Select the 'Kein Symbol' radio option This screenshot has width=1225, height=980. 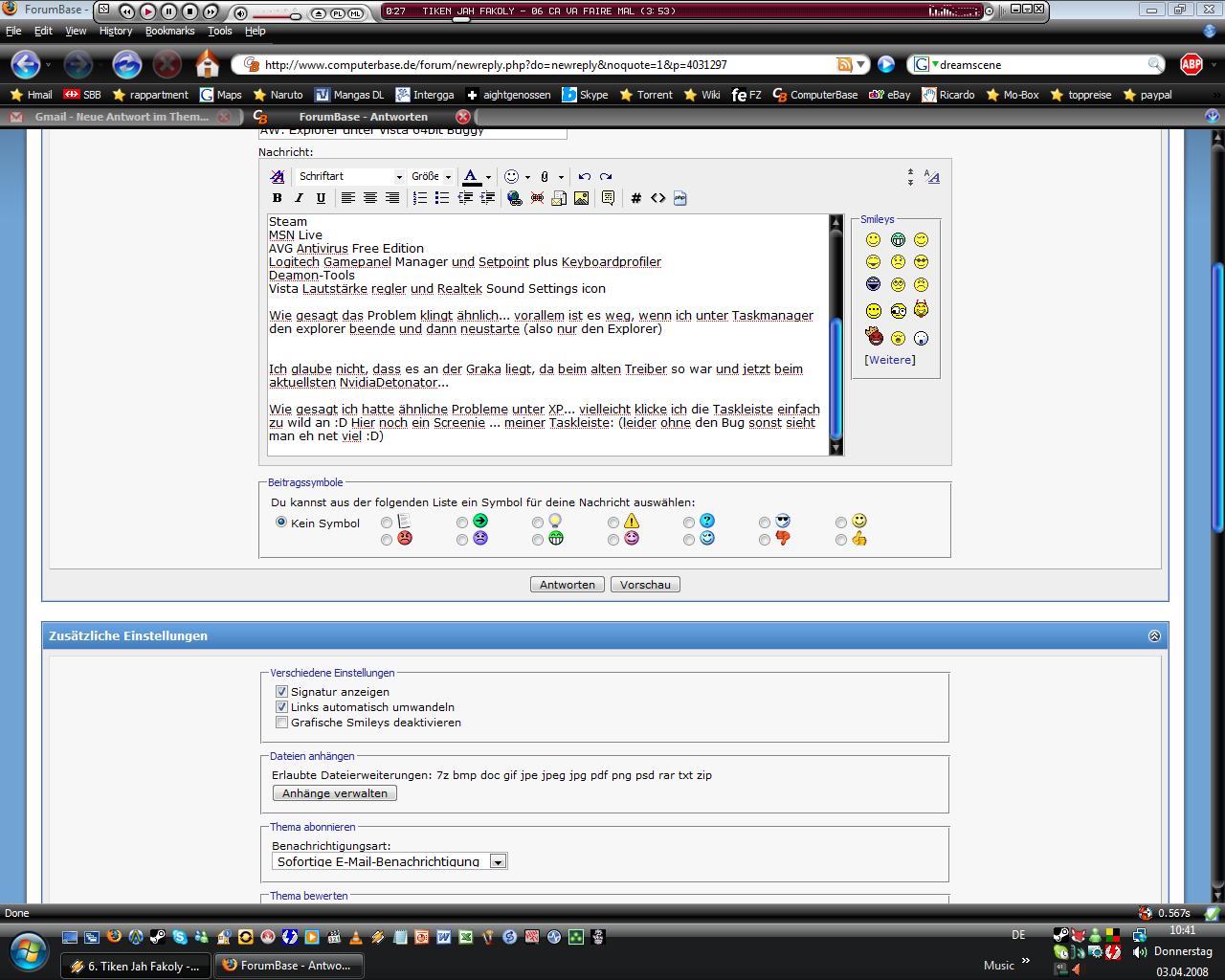[281, 523]
